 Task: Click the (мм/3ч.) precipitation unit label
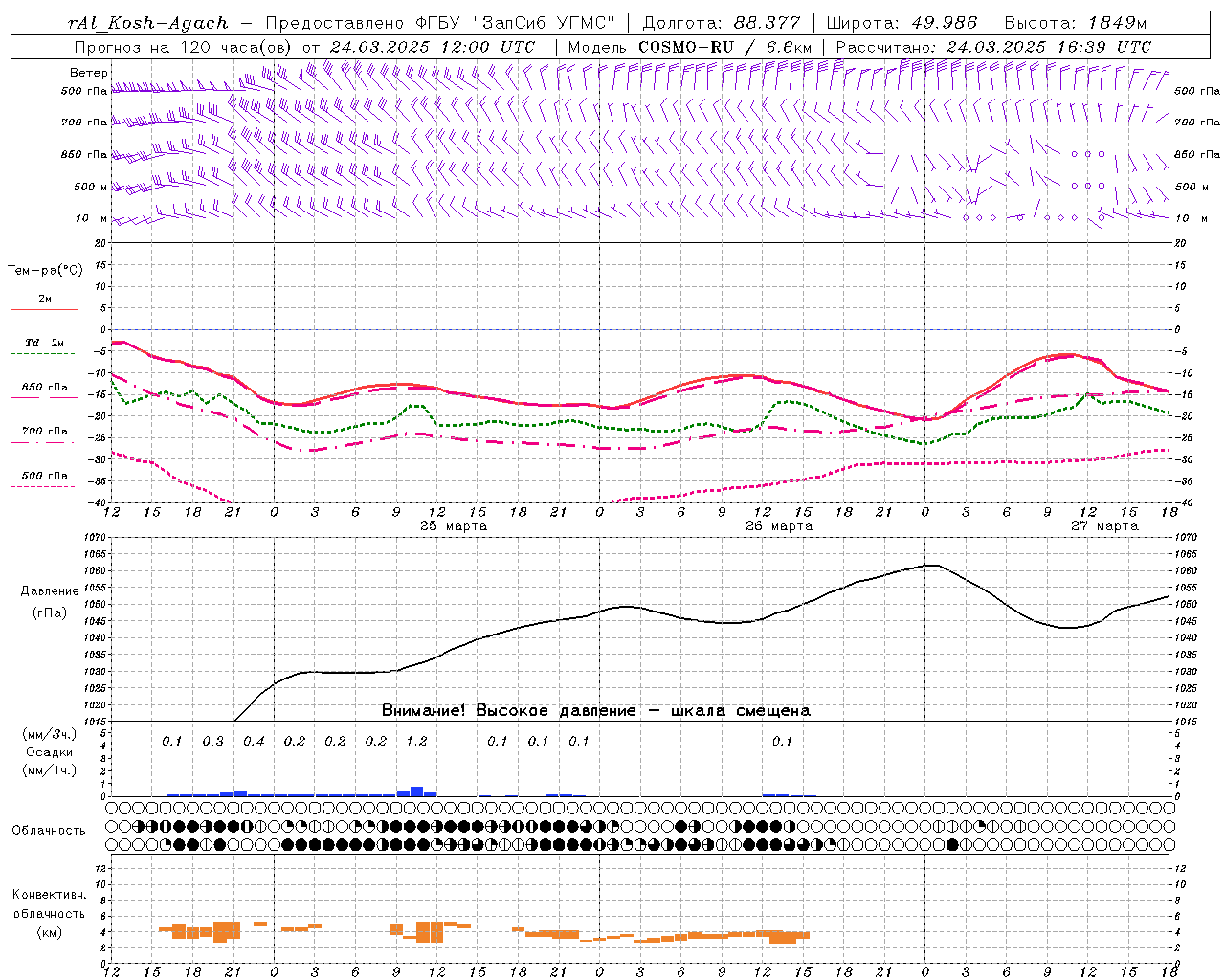coord(50,735)
